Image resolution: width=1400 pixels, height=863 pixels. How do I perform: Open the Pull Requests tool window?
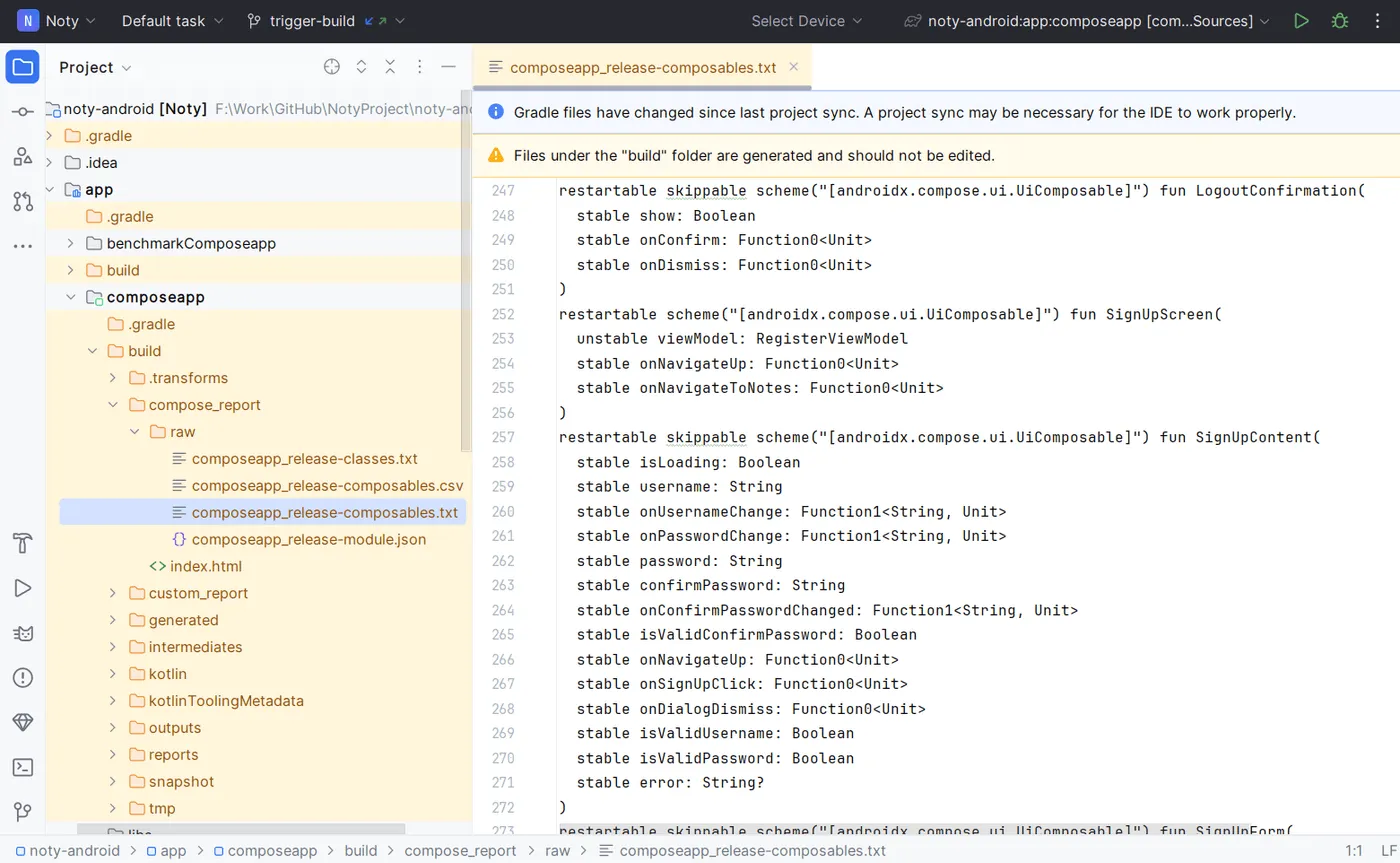click(x=23, y=201)
